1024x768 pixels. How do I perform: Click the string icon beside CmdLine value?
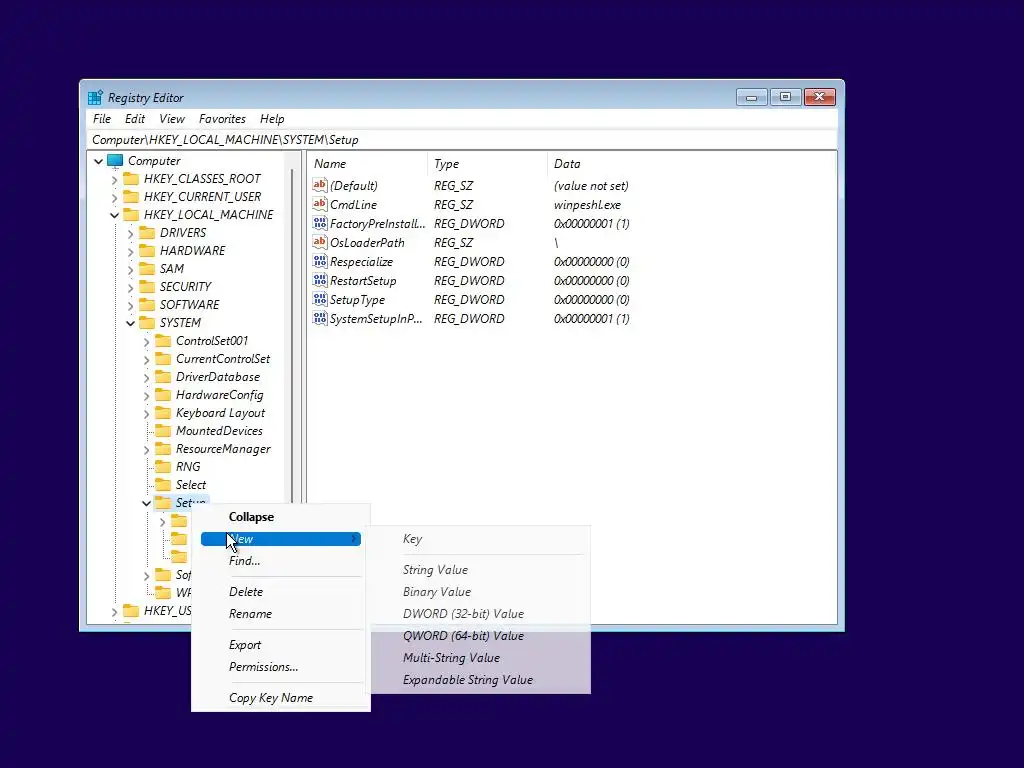tap(319, 204)
